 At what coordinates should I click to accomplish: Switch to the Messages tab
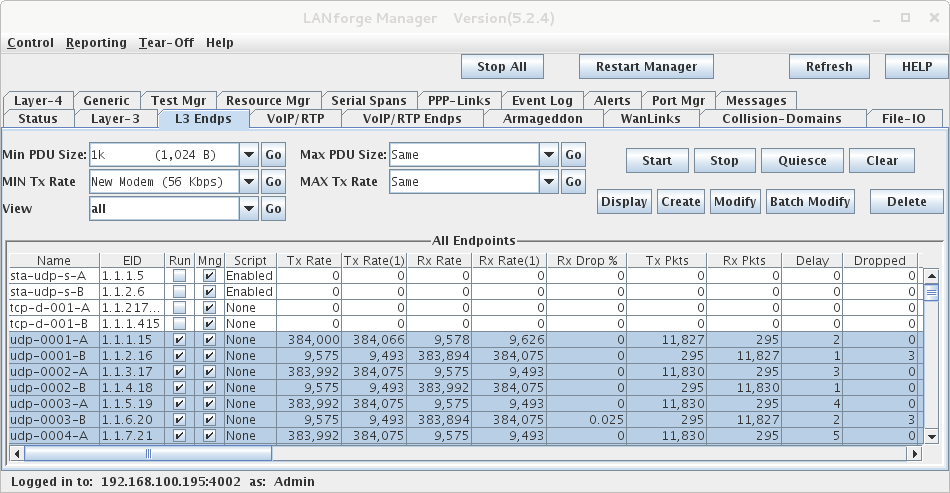coord(756,101)
